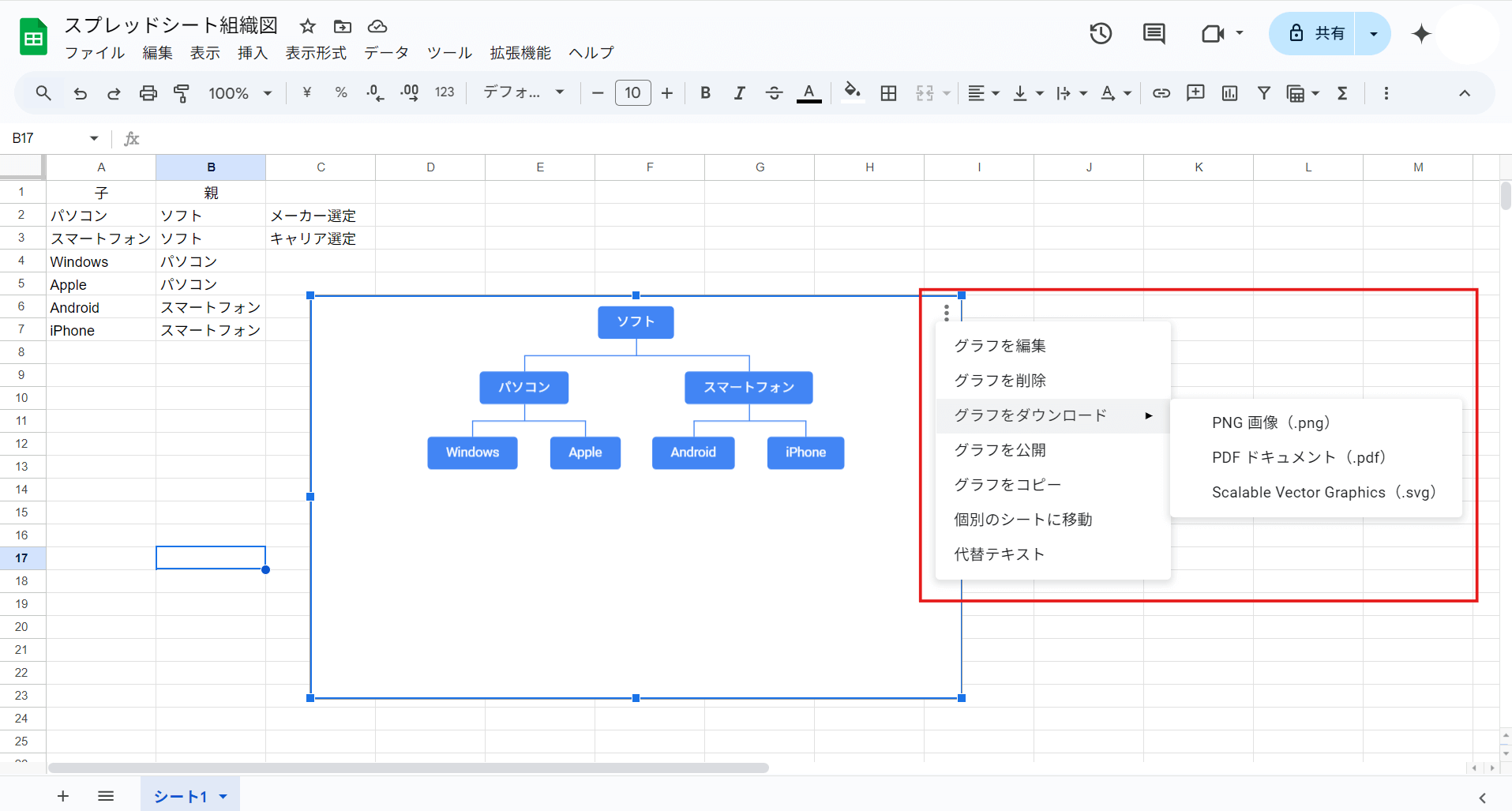
Task: Open the zoom 100% dropdown
Action: (x=240, y=93)
